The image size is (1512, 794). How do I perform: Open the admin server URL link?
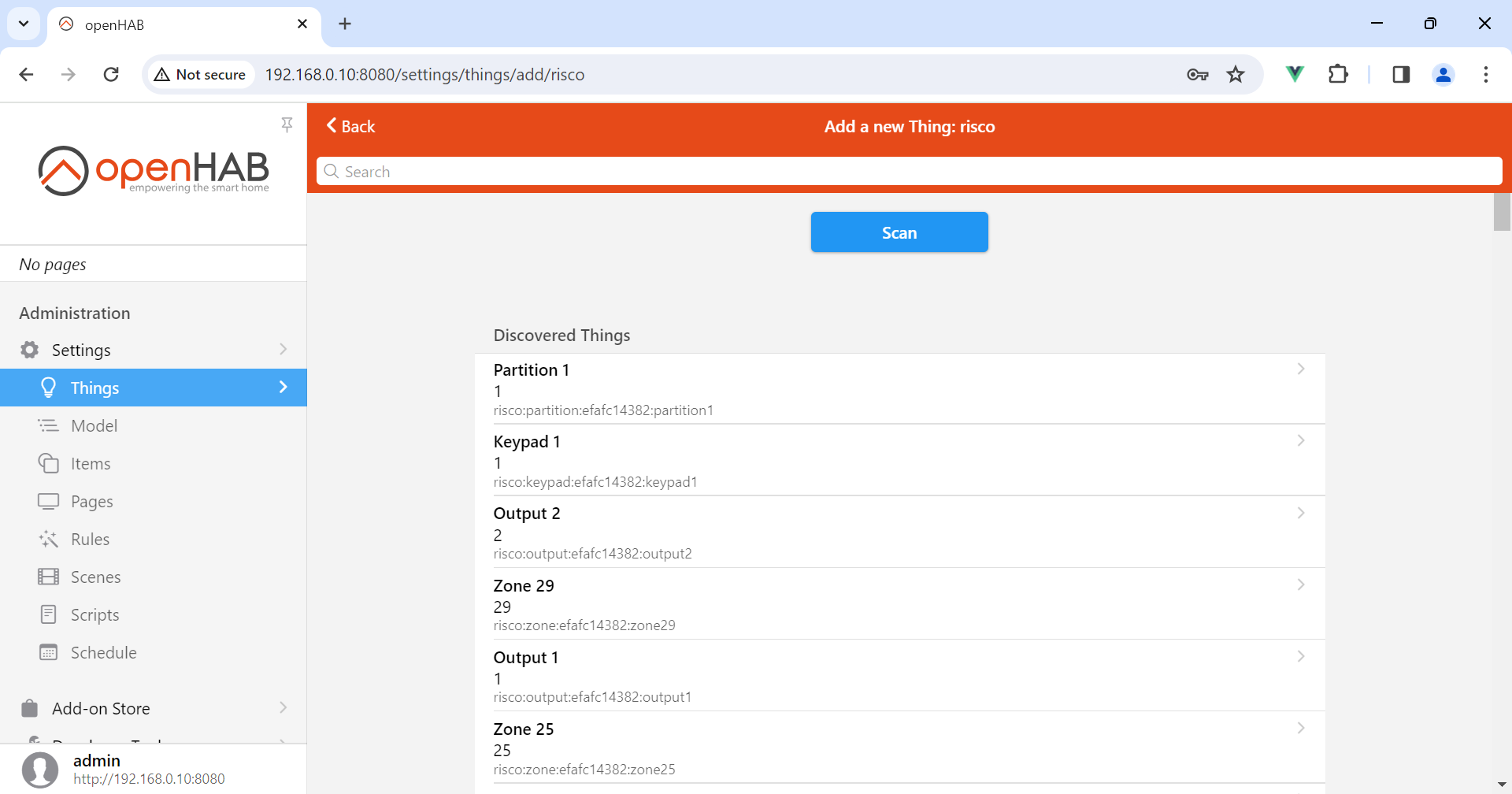tap(149, 778)
